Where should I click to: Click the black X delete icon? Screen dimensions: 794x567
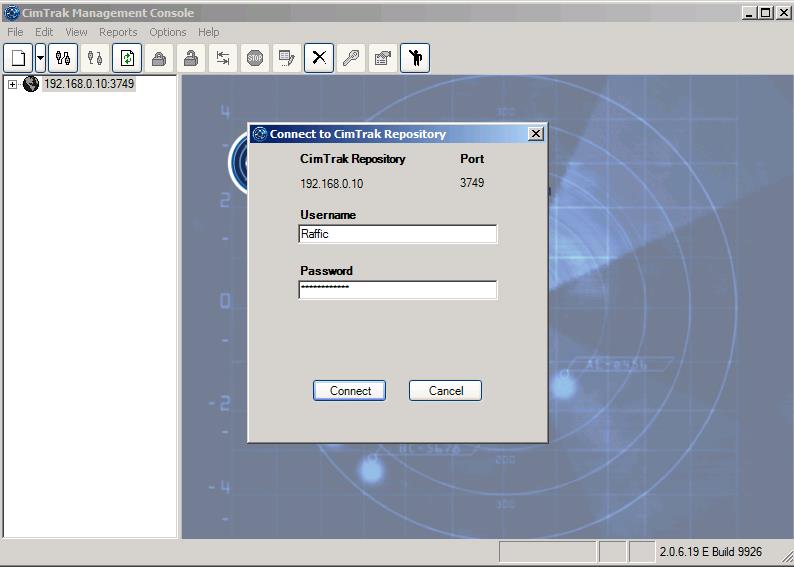[x=319, y=58]
